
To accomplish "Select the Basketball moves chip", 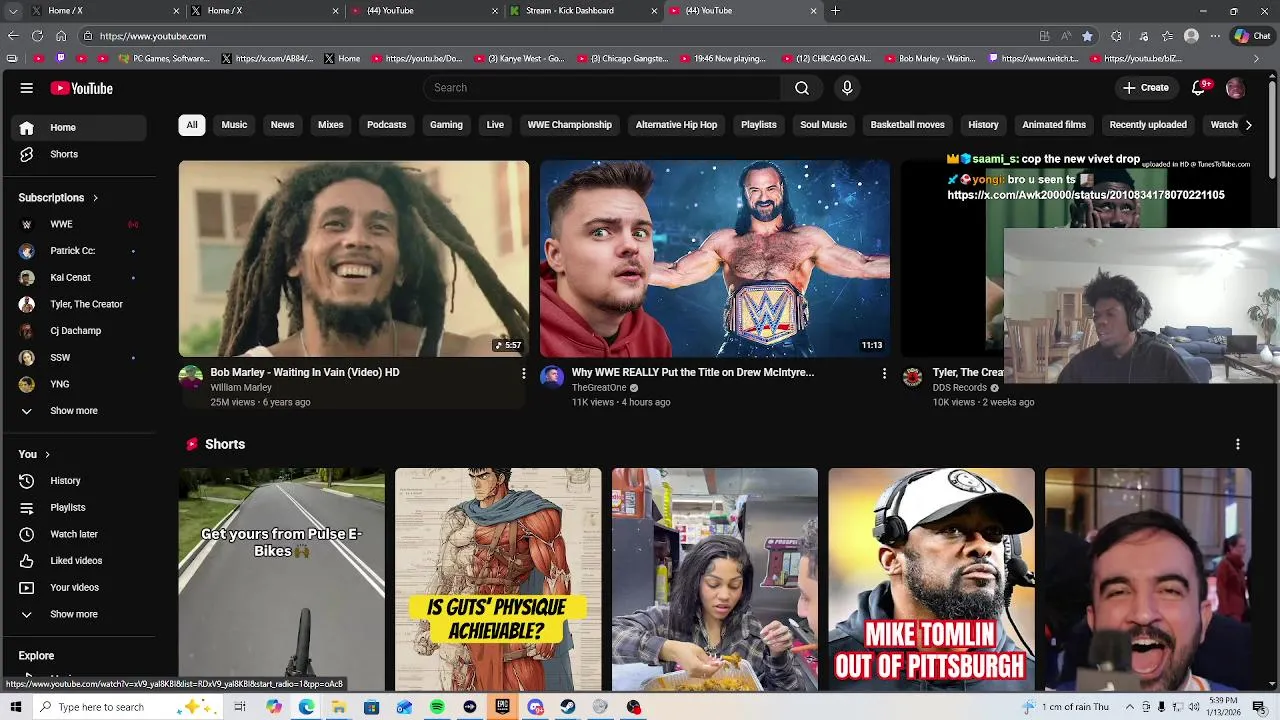I will click(907, 125).
